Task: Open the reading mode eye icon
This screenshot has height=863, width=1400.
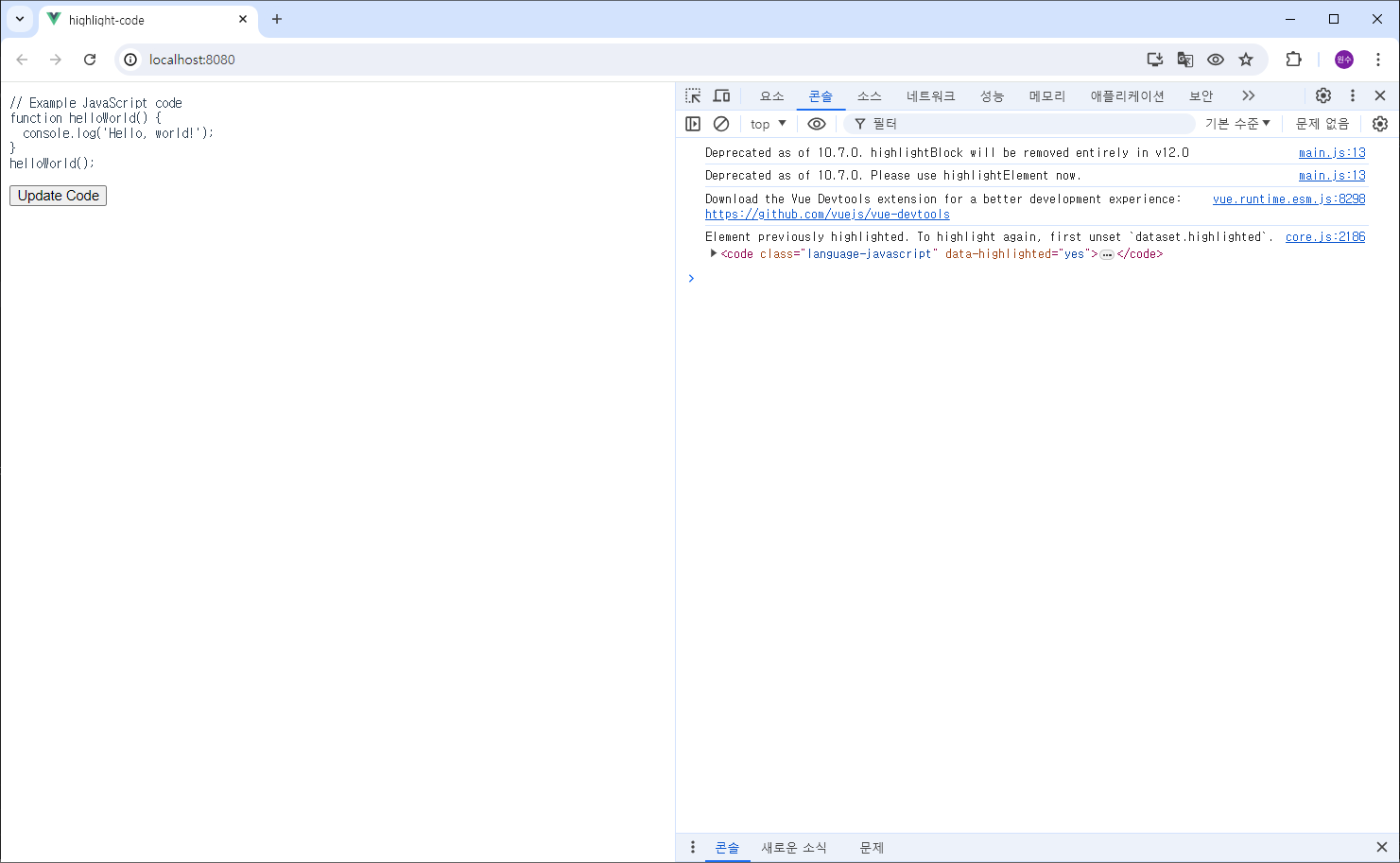Action: [x=1215, y=59]
